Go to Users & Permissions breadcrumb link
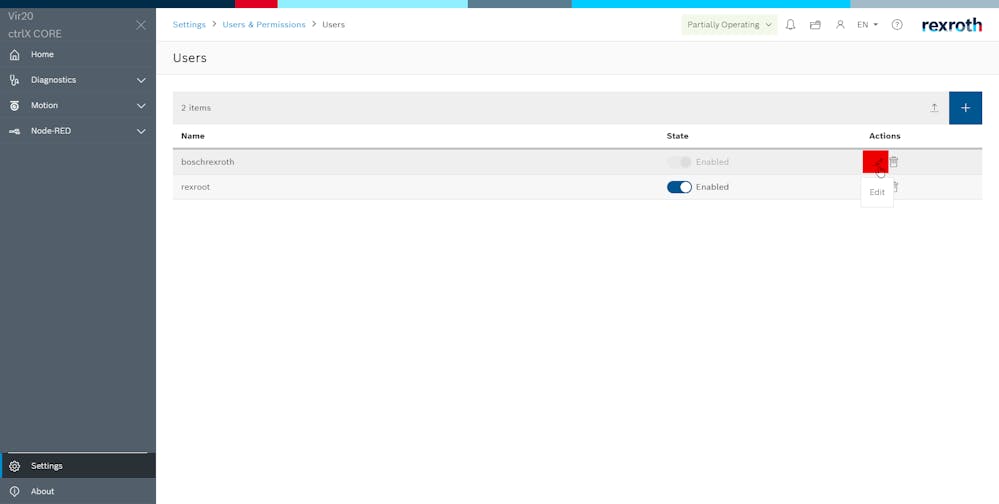 [x=264, y=25]
